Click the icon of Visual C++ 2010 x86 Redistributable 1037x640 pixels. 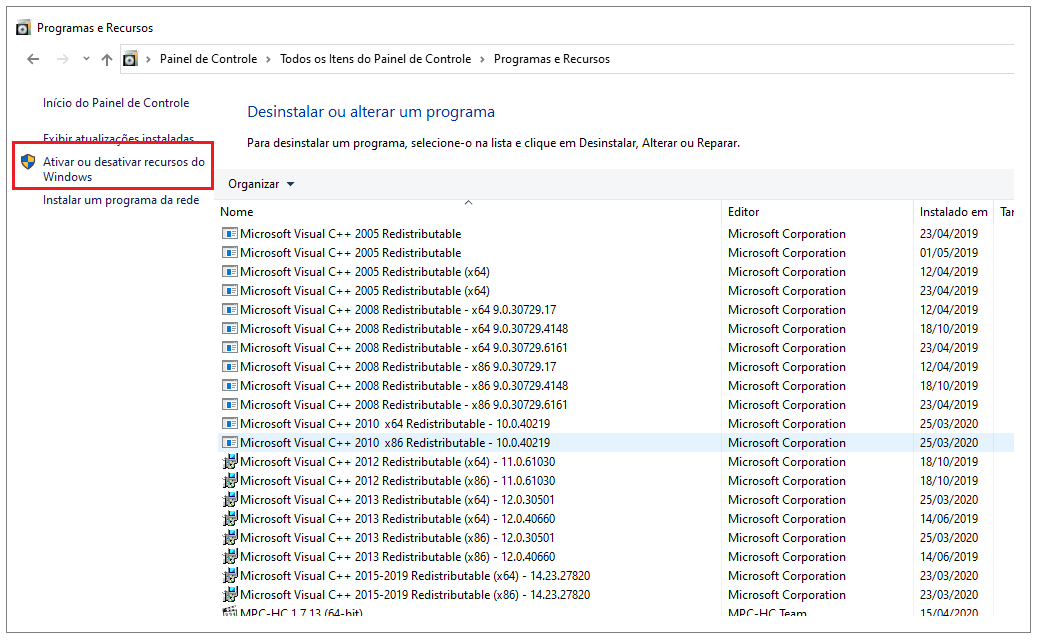click(229, 443)
